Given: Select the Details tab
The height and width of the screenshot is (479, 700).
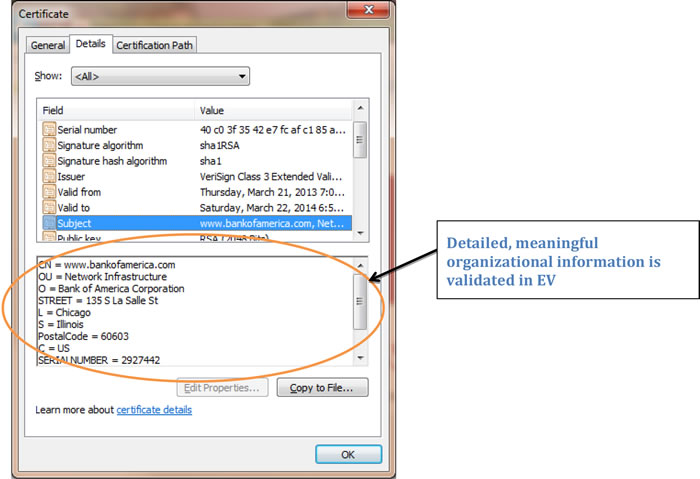Looking at the screenshot, I should coord(90,44).
